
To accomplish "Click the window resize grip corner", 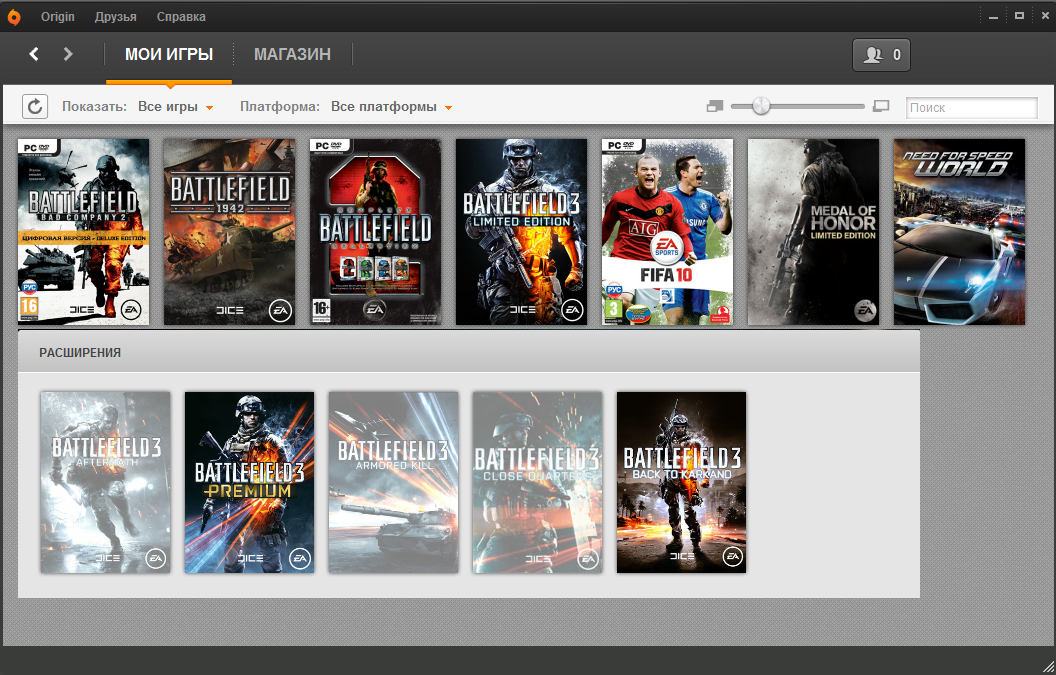I will pos(1047,666).
